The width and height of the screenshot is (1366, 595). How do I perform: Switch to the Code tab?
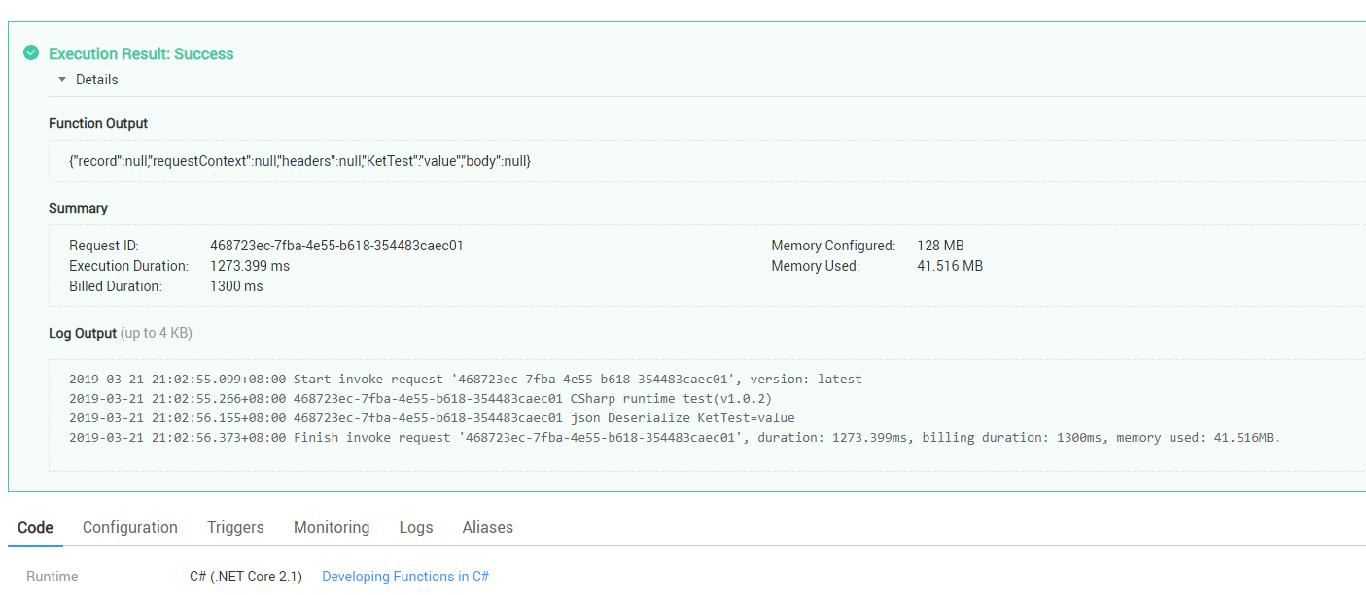(x=35, y=527)
